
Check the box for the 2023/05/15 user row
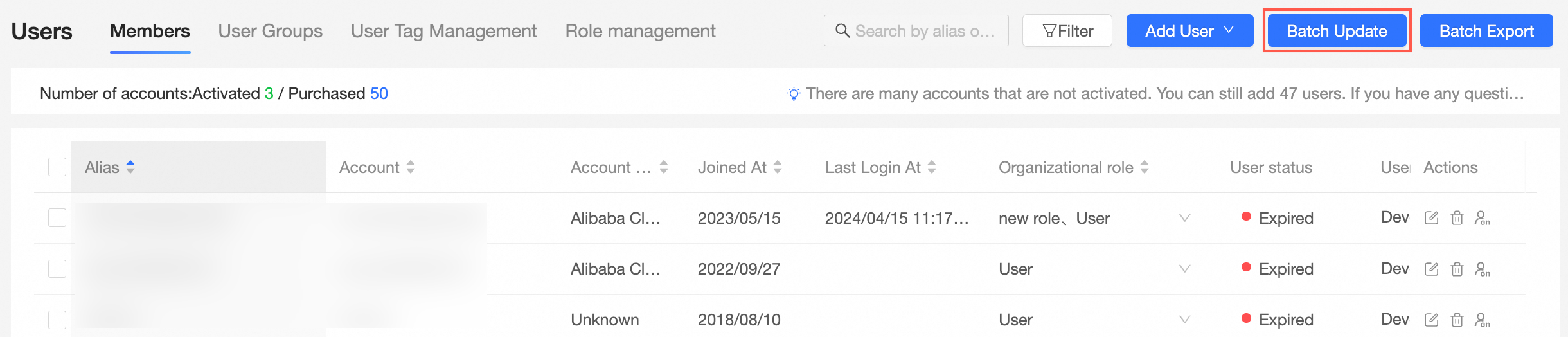[x=57, y=218]
